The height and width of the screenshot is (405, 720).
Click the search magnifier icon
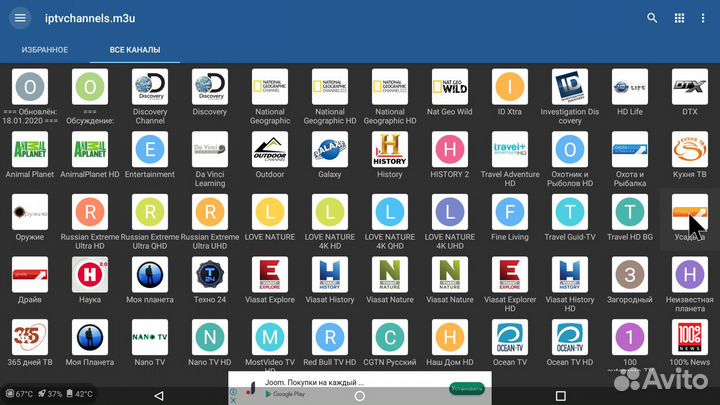652,19
